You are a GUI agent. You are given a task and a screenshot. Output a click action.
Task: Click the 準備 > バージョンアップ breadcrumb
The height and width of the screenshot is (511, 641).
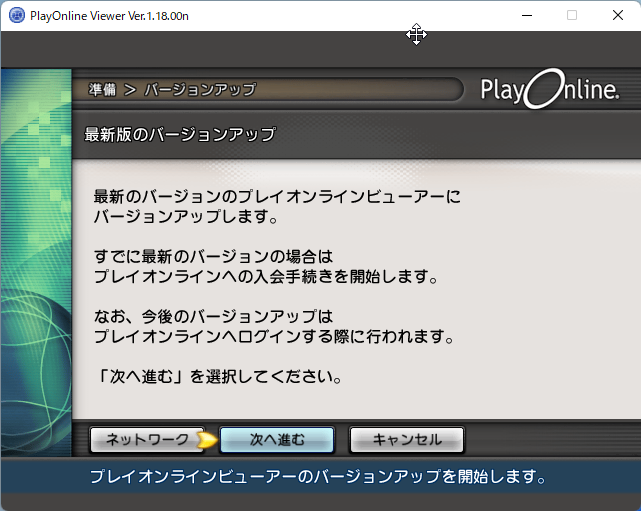point(172,90)
